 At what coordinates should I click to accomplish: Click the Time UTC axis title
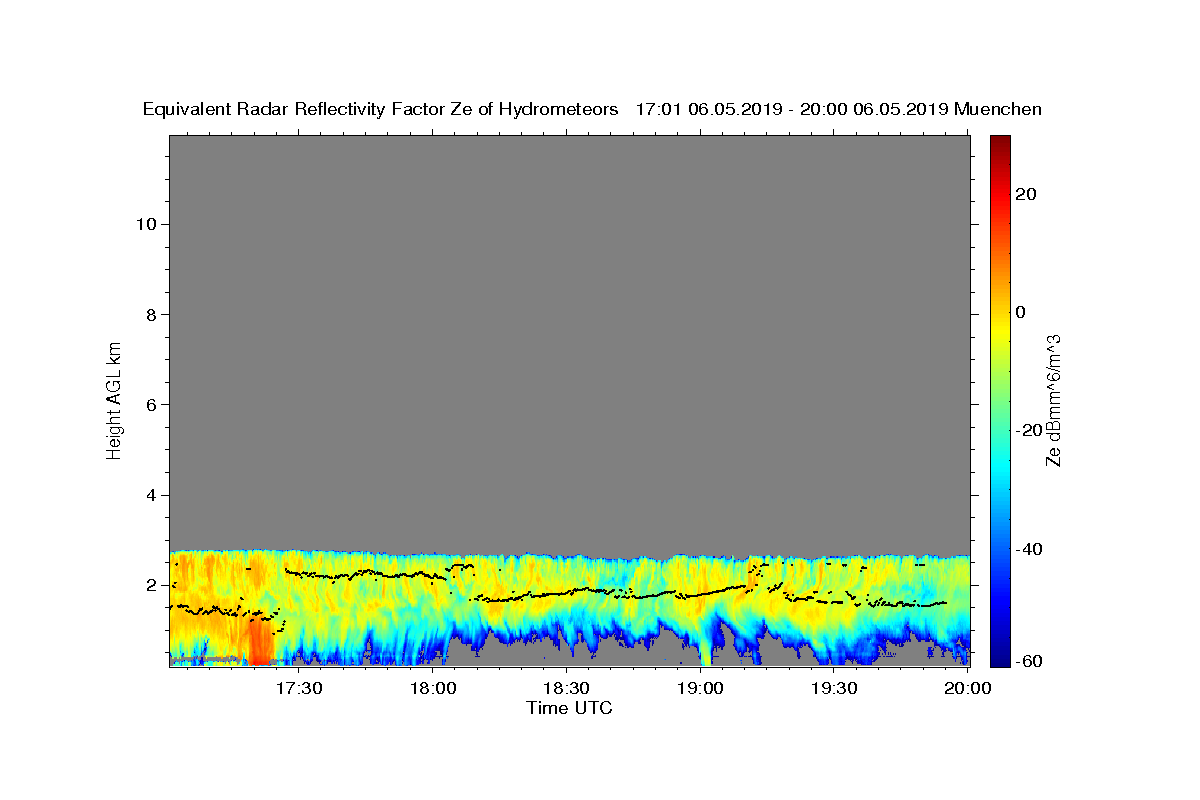click(x=569, y=709)
